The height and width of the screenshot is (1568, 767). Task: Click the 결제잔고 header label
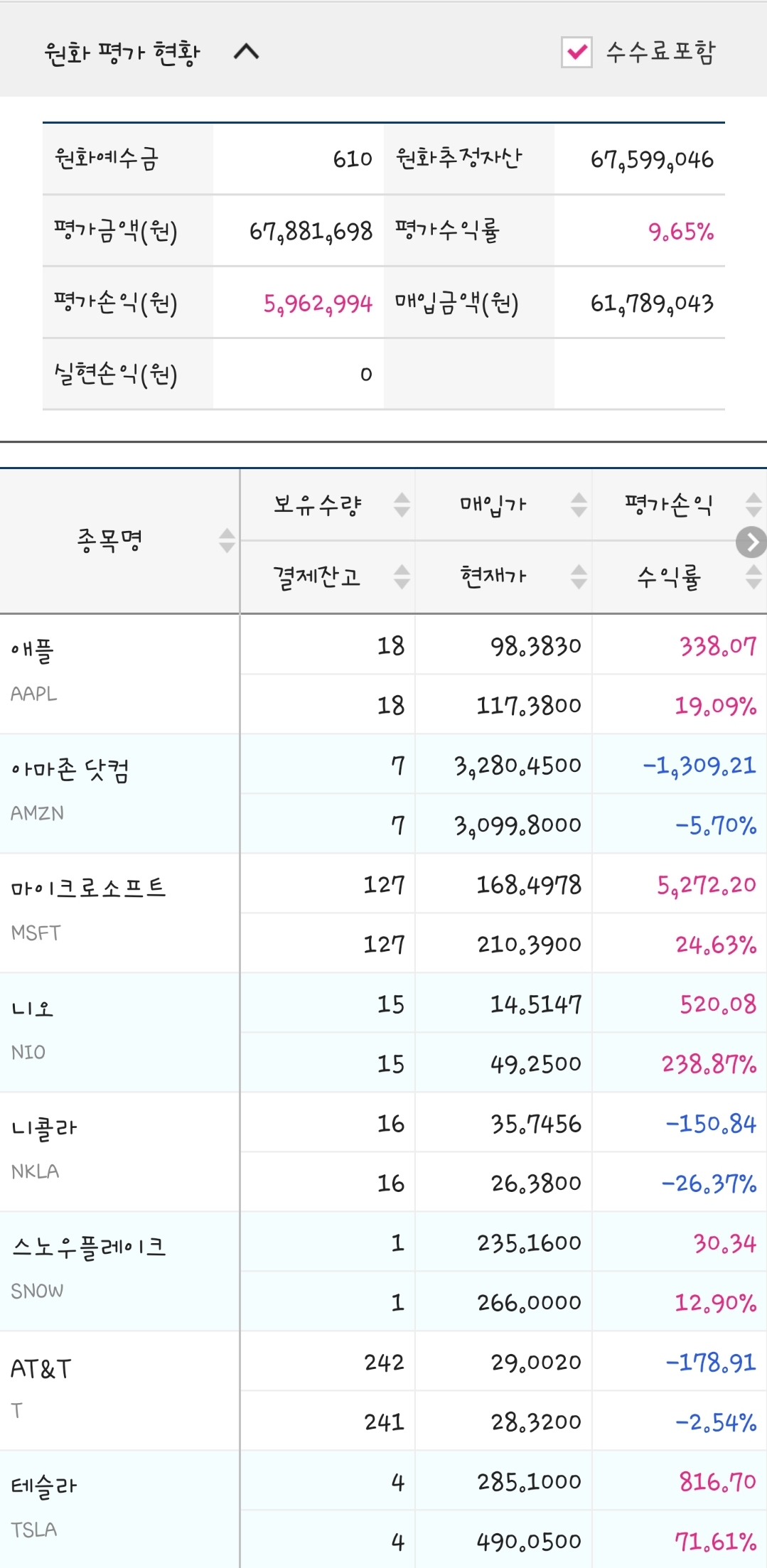(x=317, y=576)
